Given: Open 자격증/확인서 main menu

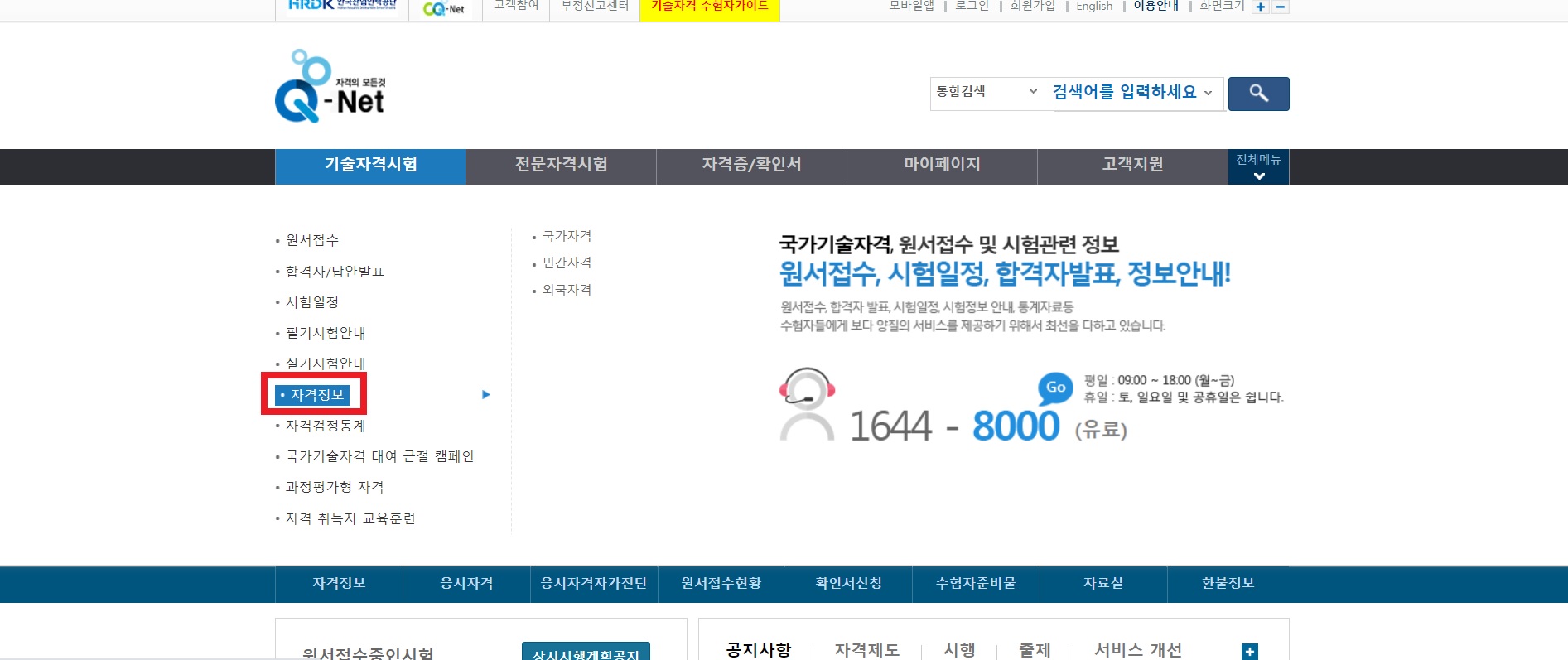Looking at the screenshot, I should (751, 166).
